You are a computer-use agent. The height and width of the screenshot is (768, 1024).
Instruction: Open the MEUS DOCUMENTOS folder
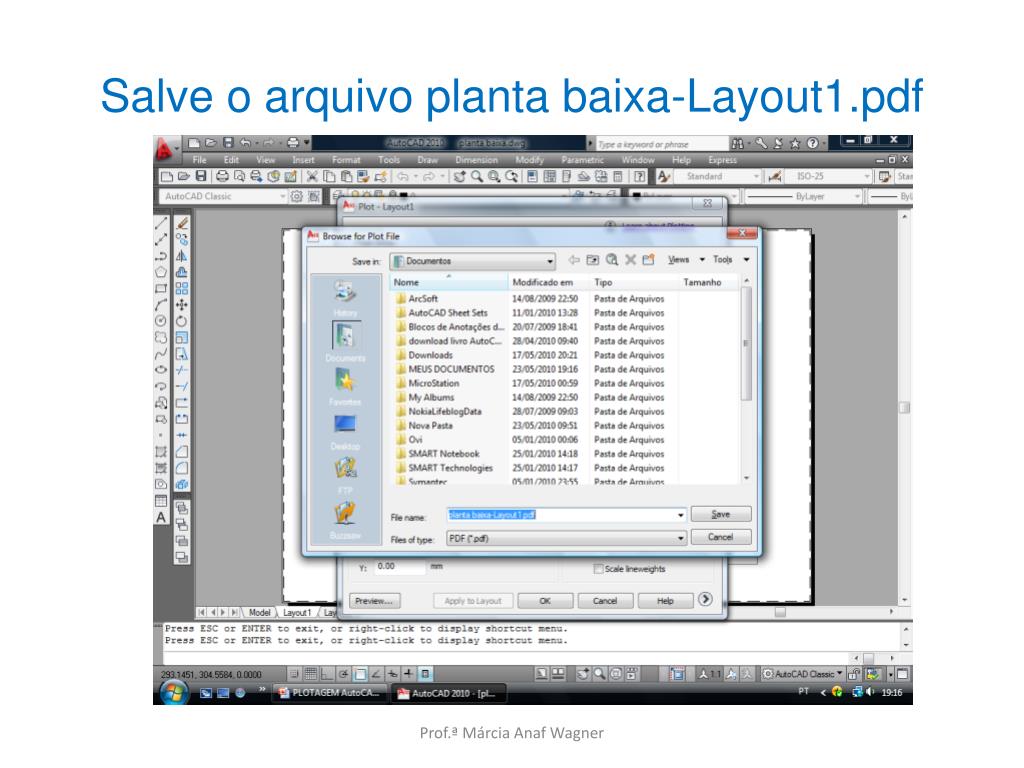451,369
